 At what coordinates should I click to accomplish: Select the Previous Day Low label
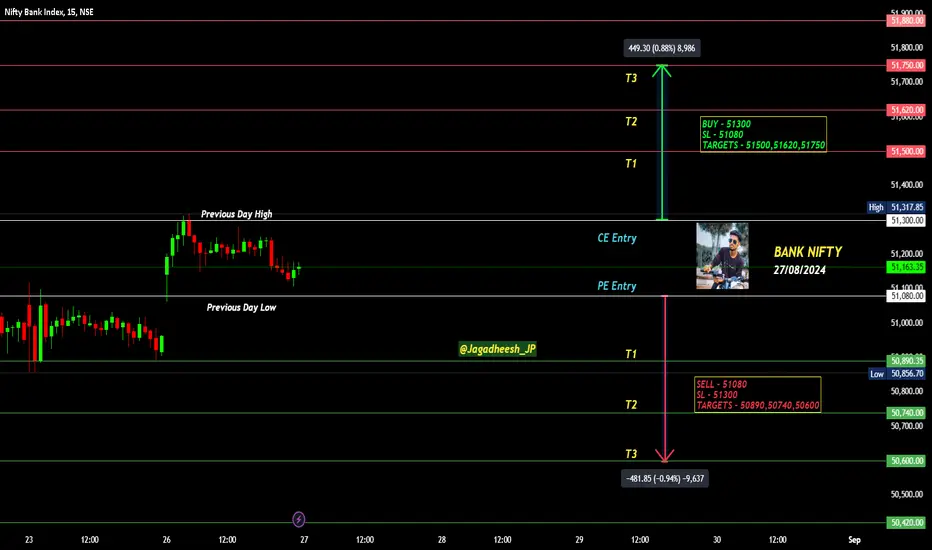click(x=241, y=307)
